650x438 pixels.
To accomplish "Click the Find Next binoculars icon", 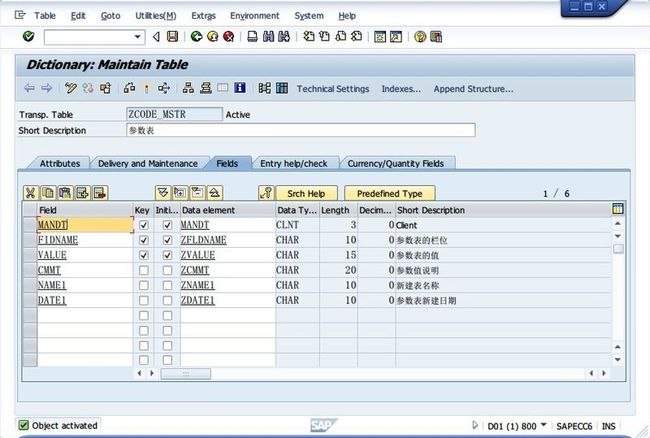I will click(x=284, y=36).
